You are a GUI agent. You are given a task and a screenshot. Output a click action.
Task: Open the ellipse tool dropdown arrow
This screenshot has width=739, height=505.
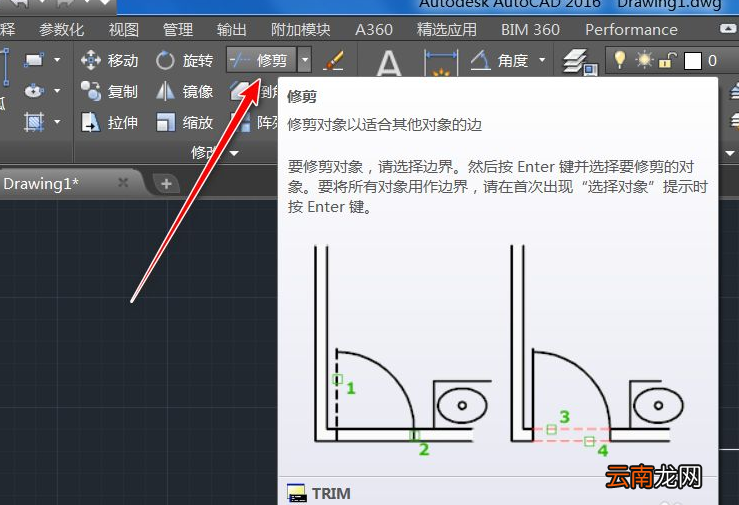pos(57,90)
